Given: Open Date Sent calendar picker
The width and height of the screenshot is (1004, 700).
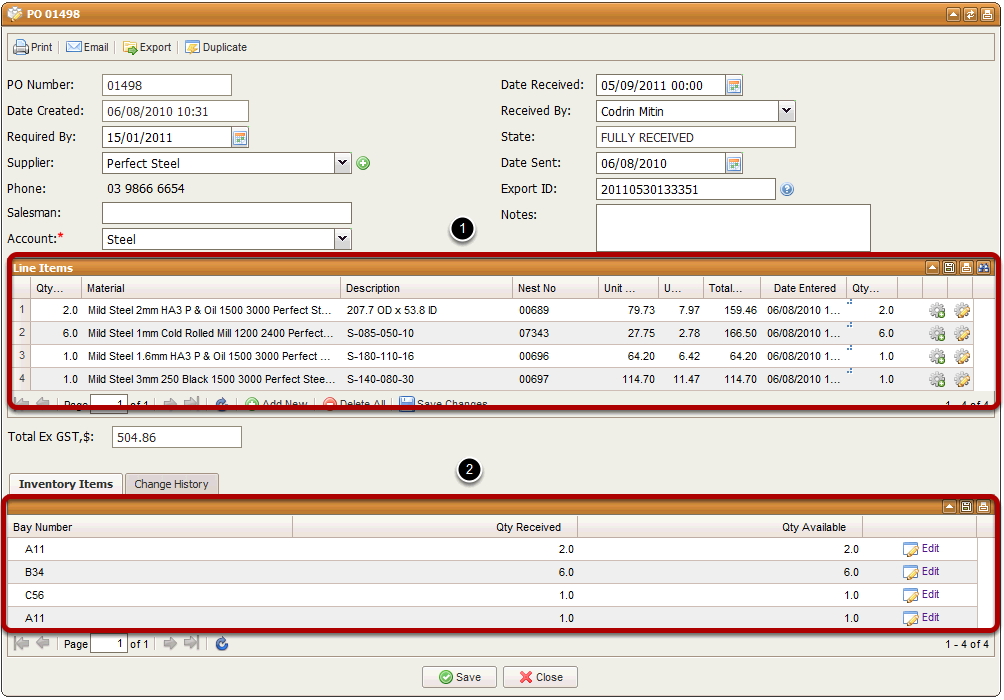Looking at the screenshot, I should coord(734,163).
